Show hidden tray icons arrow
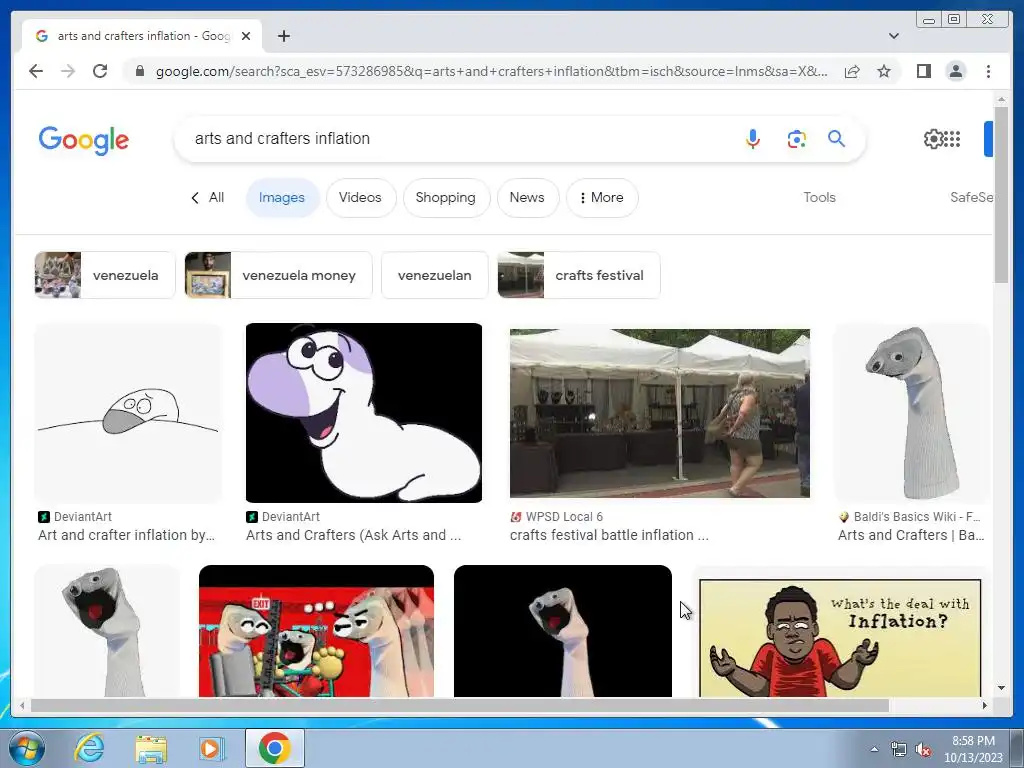 tap(874, 749)
